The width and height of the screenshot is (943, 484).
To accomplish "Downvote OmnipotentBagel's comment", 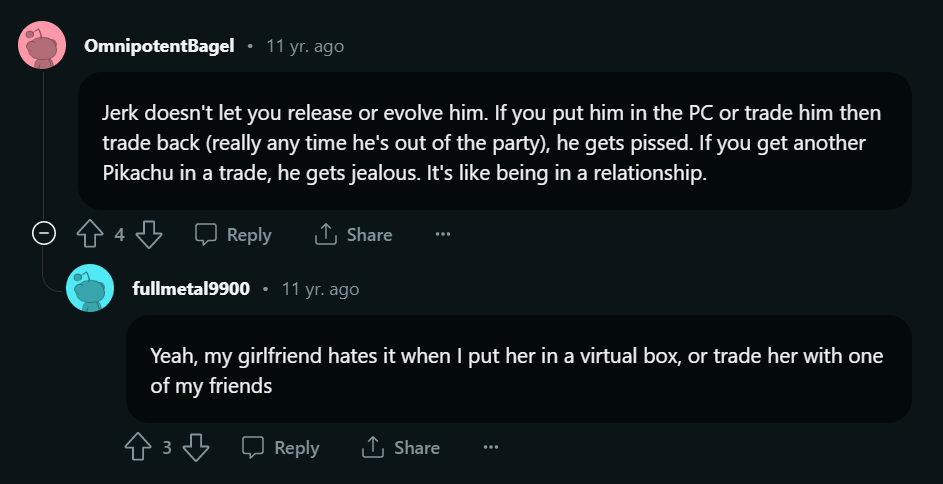I will pos(149,234).
